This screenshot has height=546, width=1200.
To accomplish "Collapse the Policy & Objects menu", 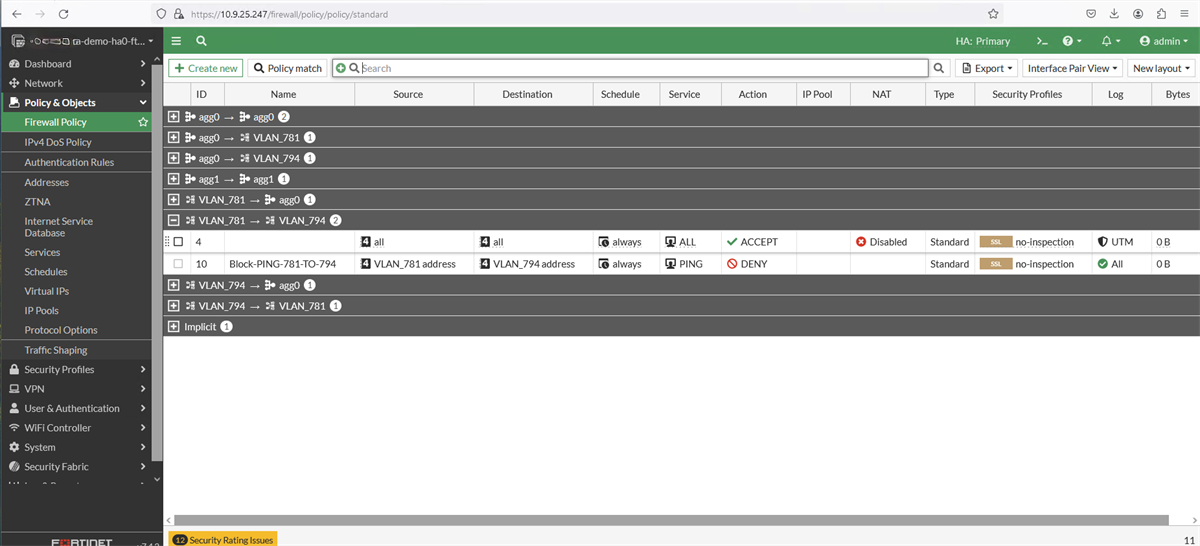I will [76, 102].
